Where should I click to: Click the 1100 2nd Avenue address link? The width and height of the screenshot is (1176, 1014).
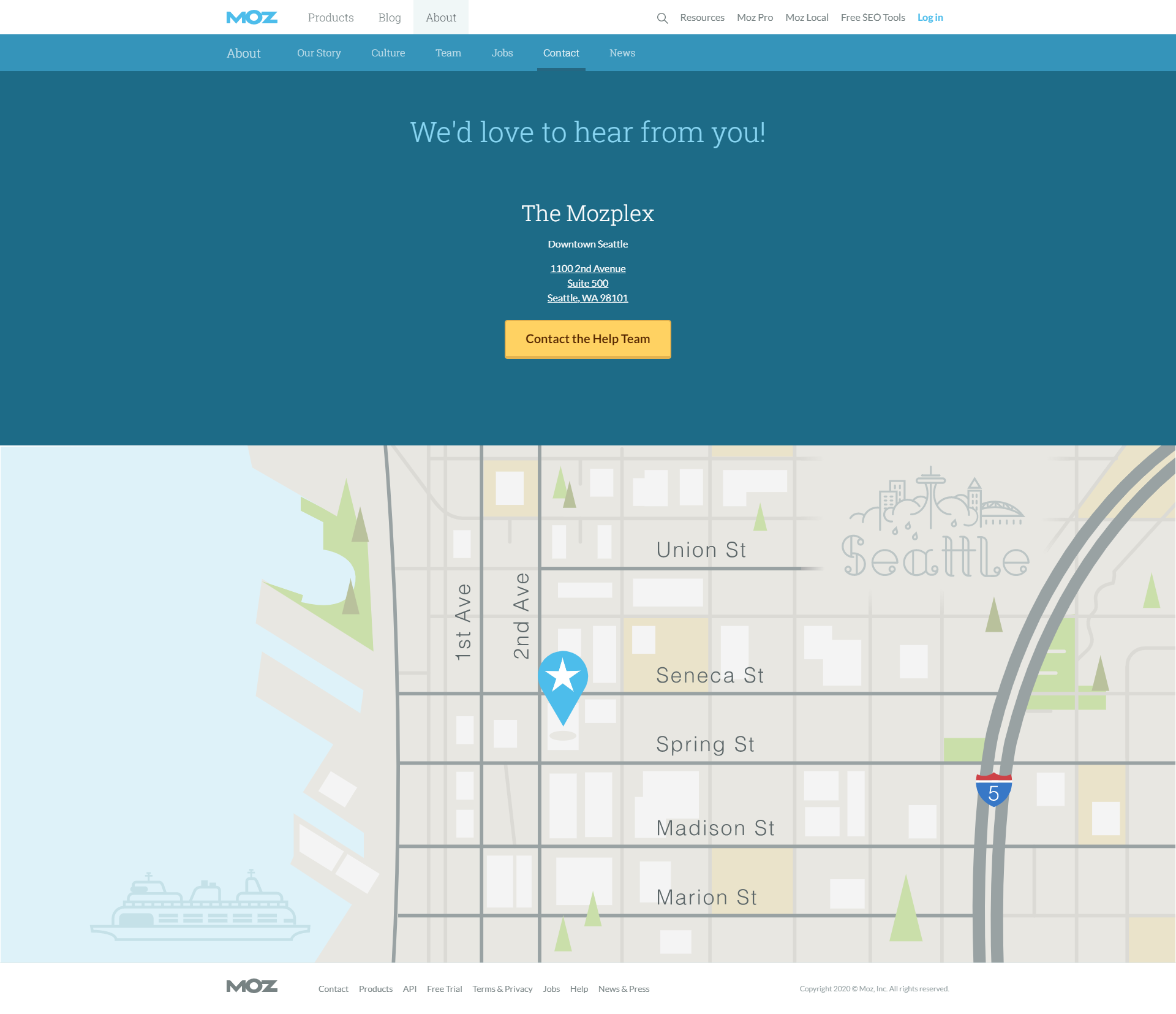tap(587, 268)
